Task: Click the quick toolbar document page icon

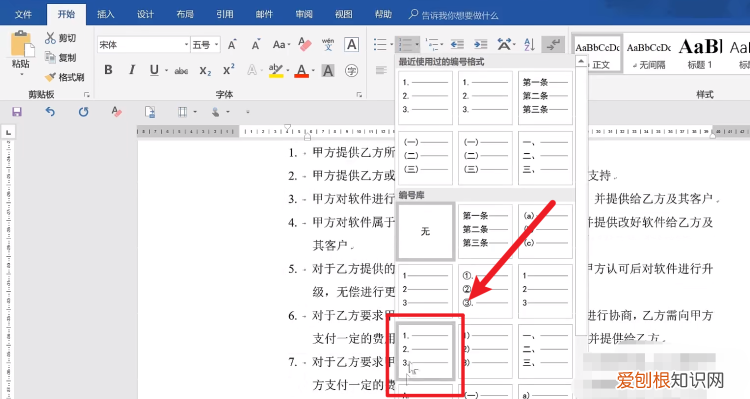Action: pyautogui.click(x=150, y=112)
